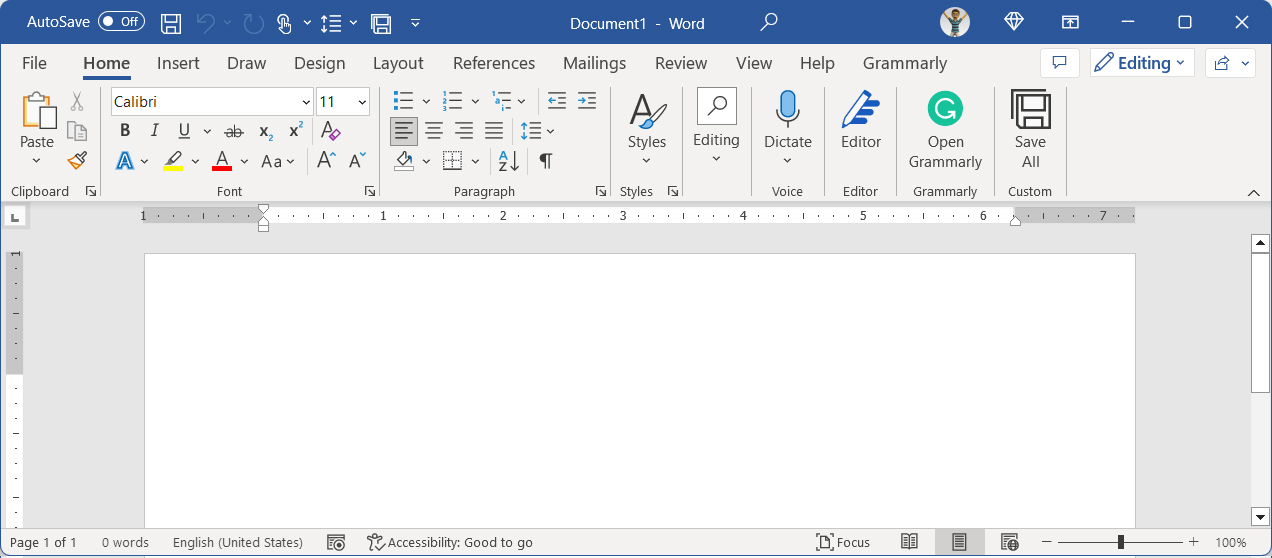Screen dimensions: 1272x558
Task: Toggle Bold formatting
Action: point(125,131)
